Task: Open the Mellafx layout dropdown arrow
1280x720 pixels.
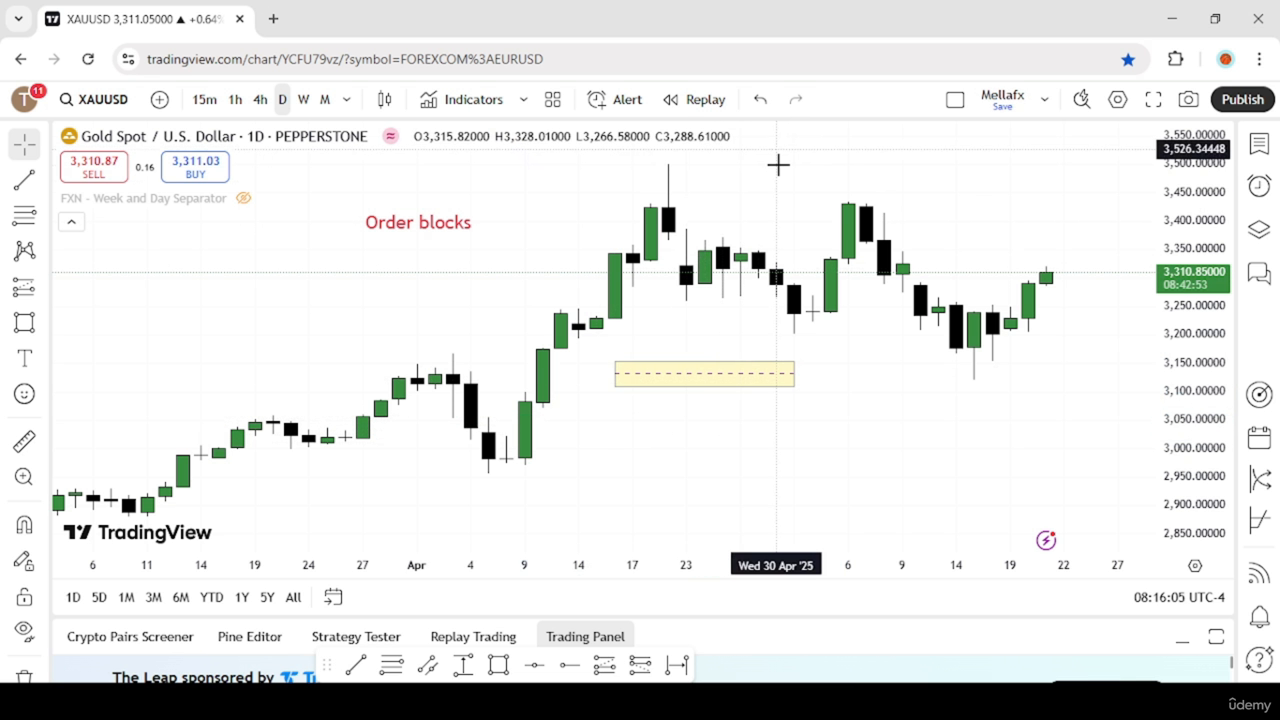Action: 1044,99
